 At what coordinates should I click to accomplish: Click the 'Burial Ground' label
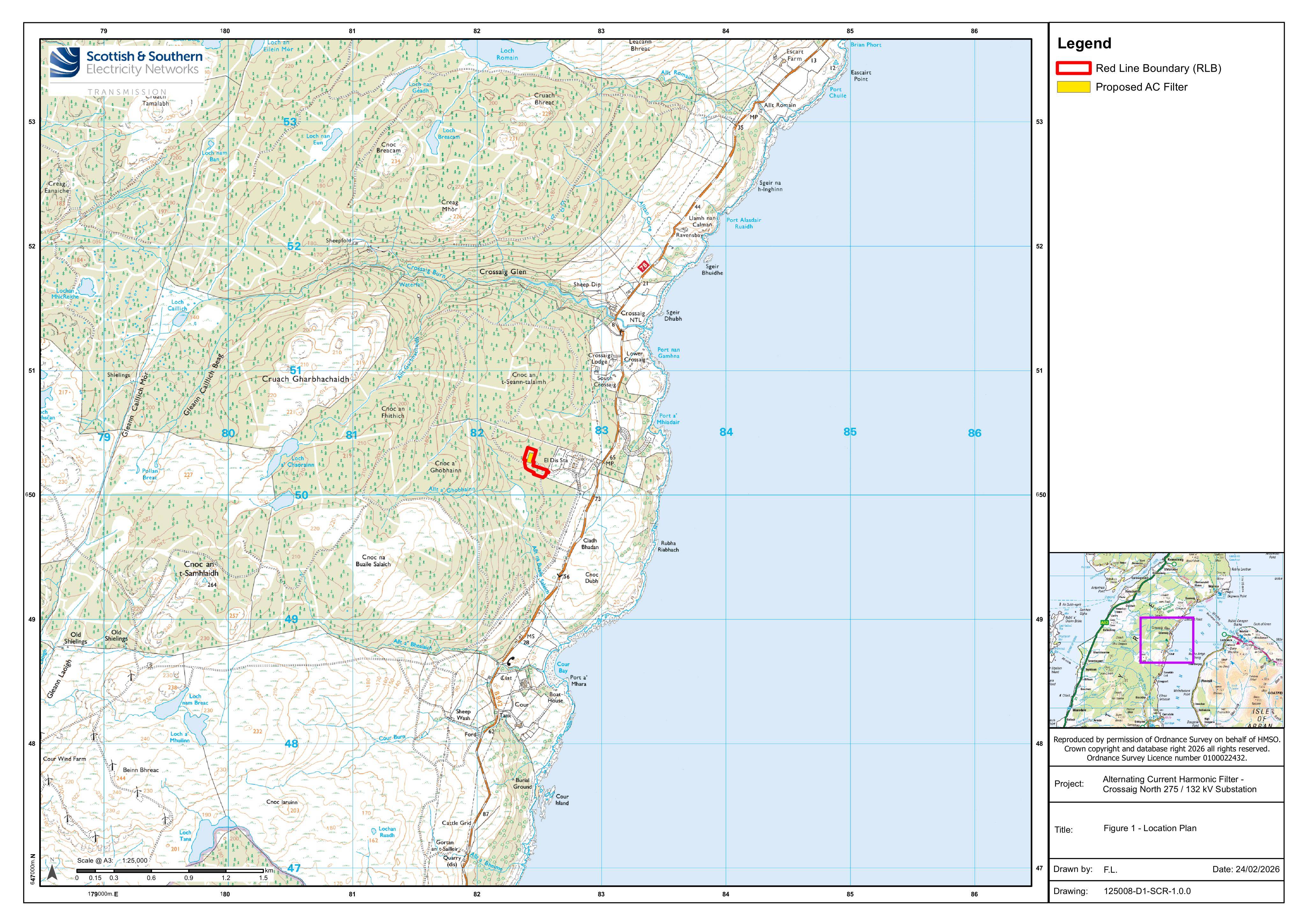(522, 783)
